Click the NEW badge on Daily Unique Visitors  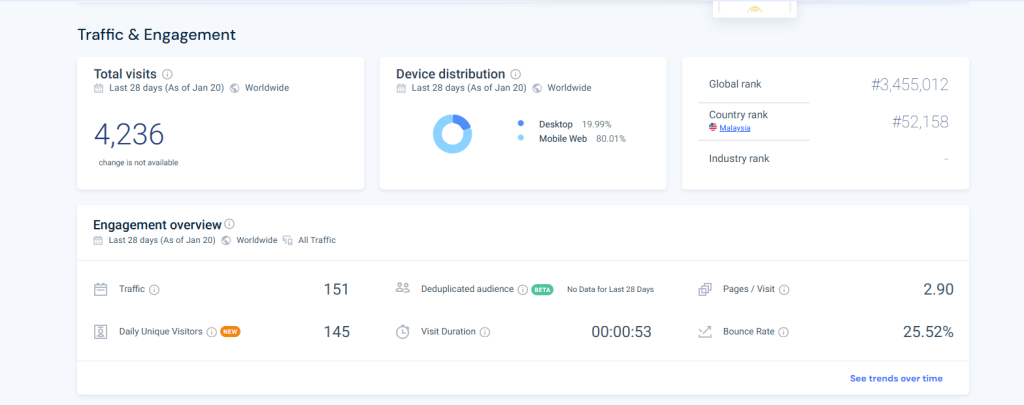(x=230, y=332)
